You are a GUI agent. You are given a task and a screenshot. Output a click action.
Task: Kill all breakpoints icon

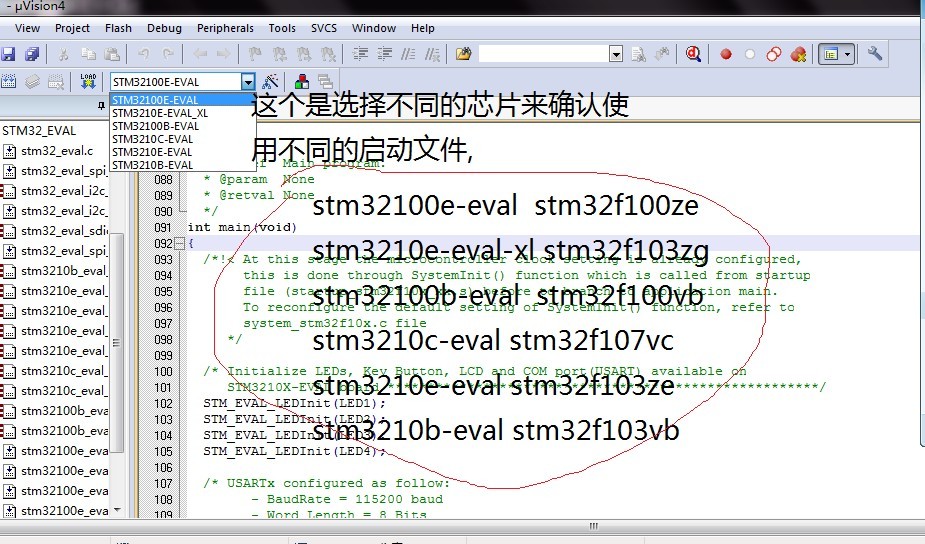click(x=798, y=54)
